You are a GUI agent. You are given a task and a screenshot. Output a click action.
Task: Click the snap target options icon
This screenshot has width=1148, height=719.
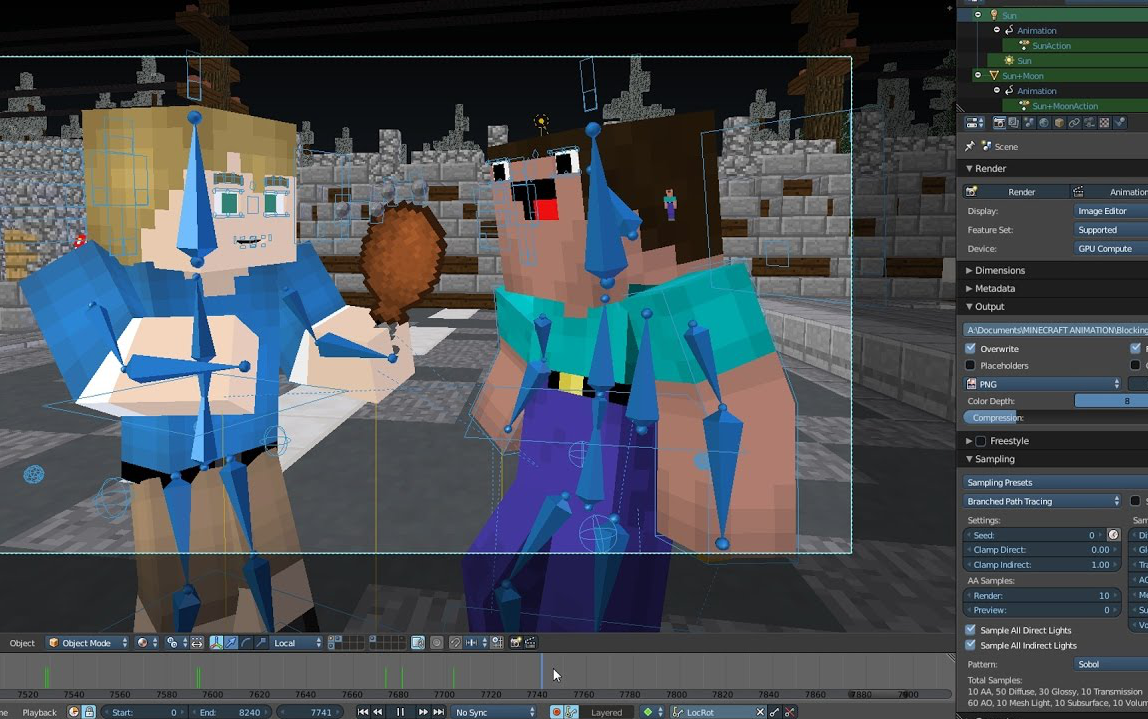(x=497, y=643)
